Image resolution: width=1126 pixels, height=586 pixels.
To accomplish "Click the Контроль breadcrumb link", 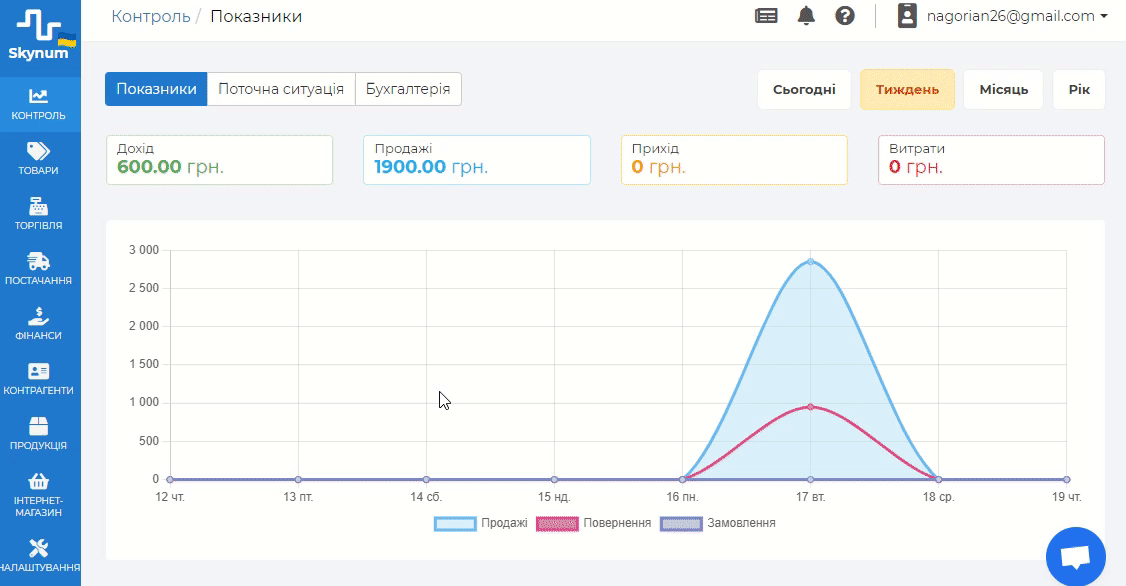I will pyautogui.click(x=151, y=16).
